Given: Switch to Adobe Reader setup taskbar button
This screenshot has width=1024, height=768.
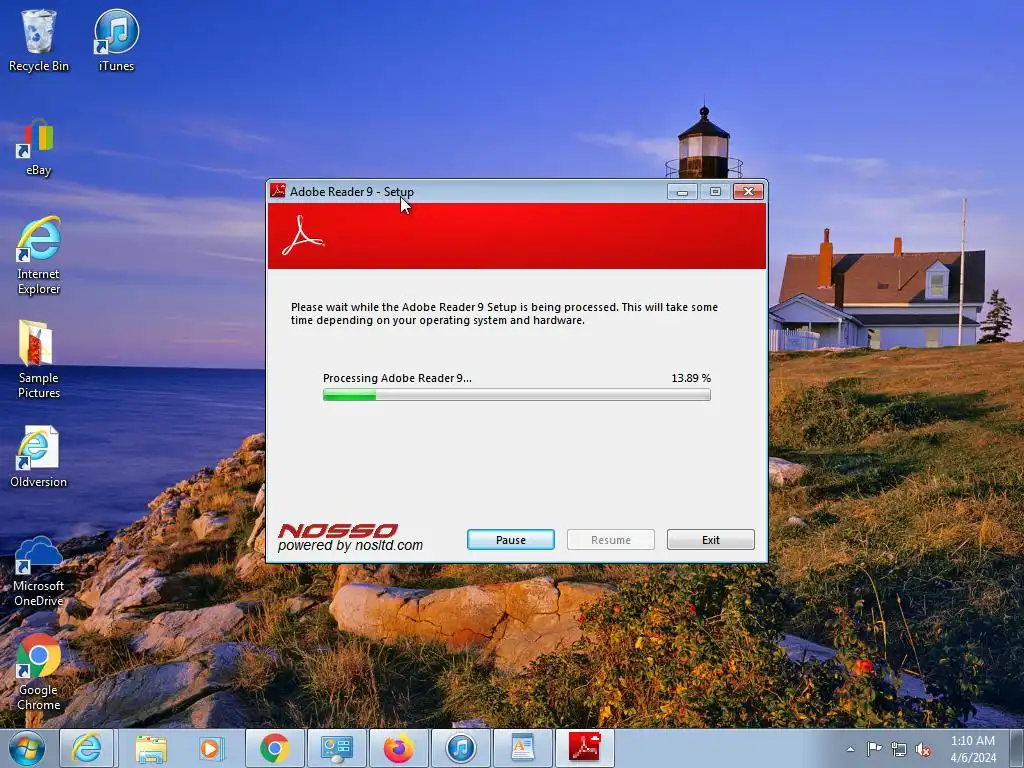Looking at the screenshot, I should [x=585, y=748].
